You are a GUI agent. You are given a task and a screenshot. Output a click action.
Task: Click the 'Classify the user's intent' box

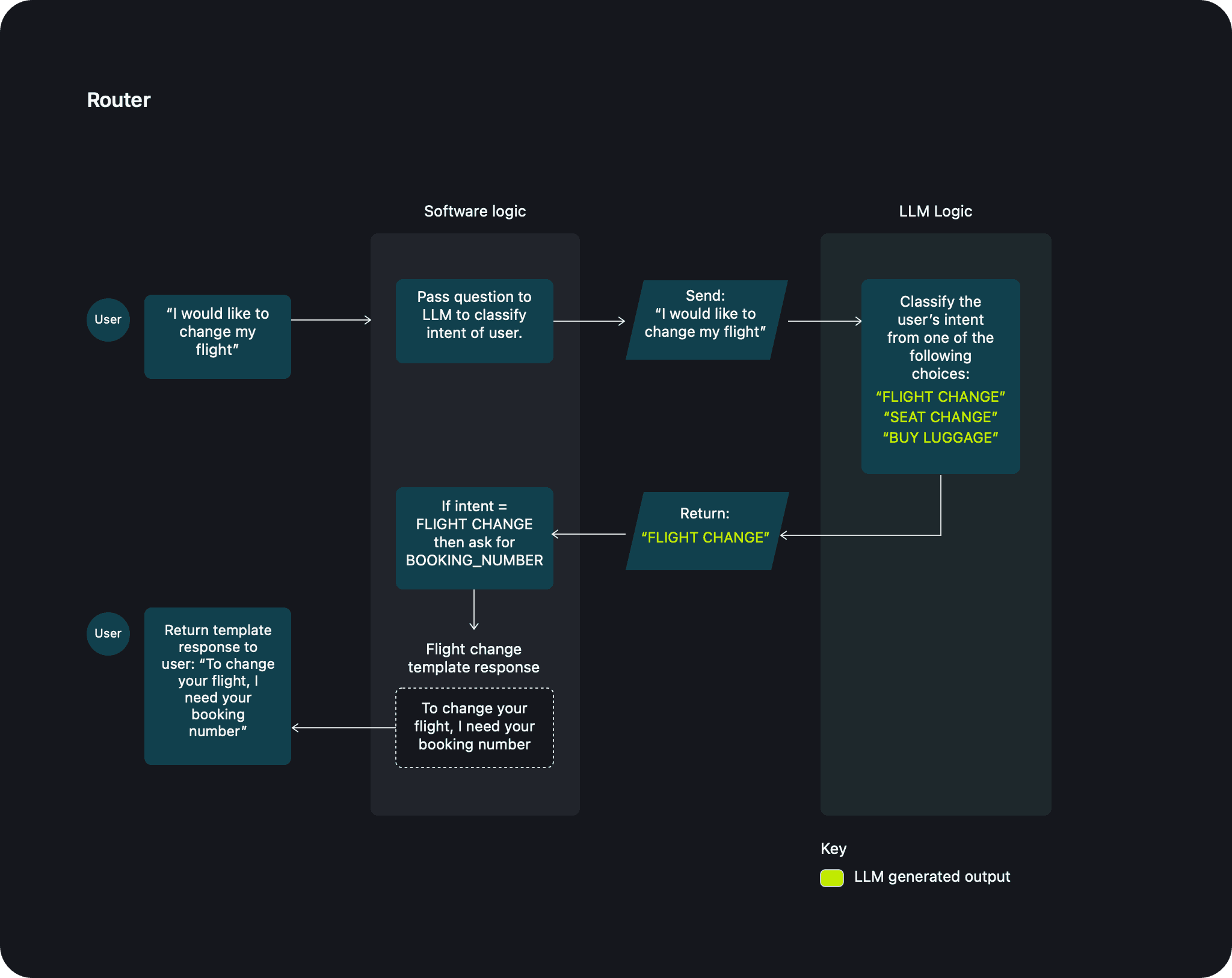click(x=941, y=376)
